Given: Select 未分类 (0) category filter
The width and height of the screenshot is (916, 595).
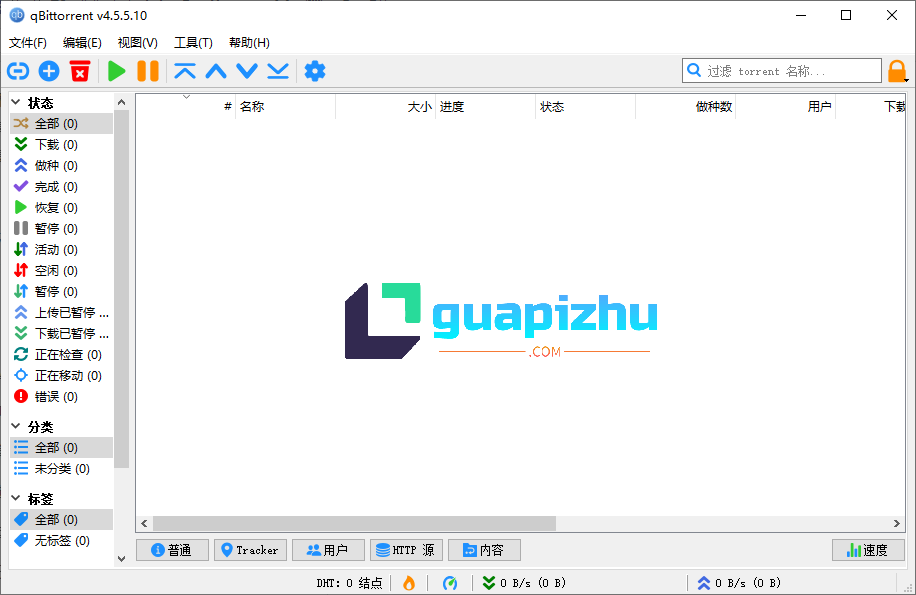Looking at the screenshot, I should [x=61, y=468].
